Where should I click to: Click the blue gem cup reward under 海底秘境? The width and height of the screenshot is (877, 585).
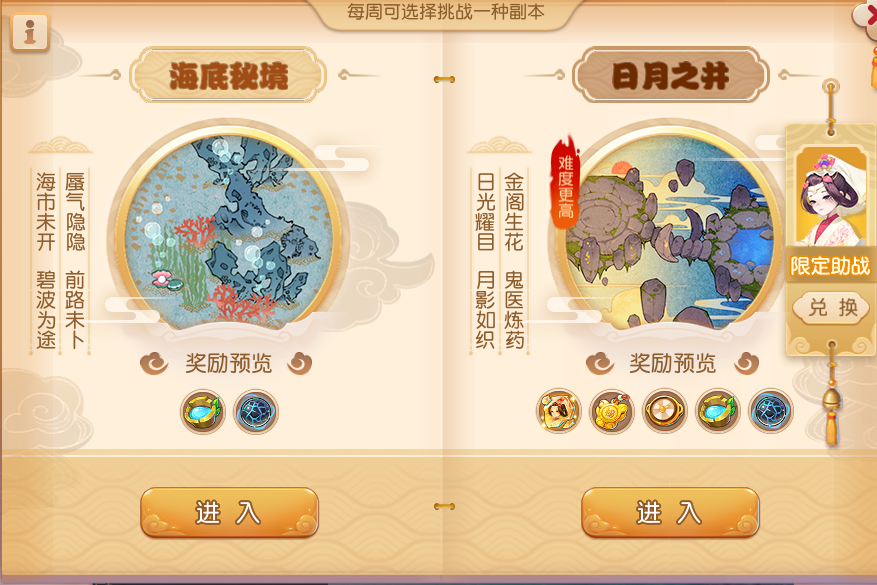pyautogui.click(x=203, y=412)
